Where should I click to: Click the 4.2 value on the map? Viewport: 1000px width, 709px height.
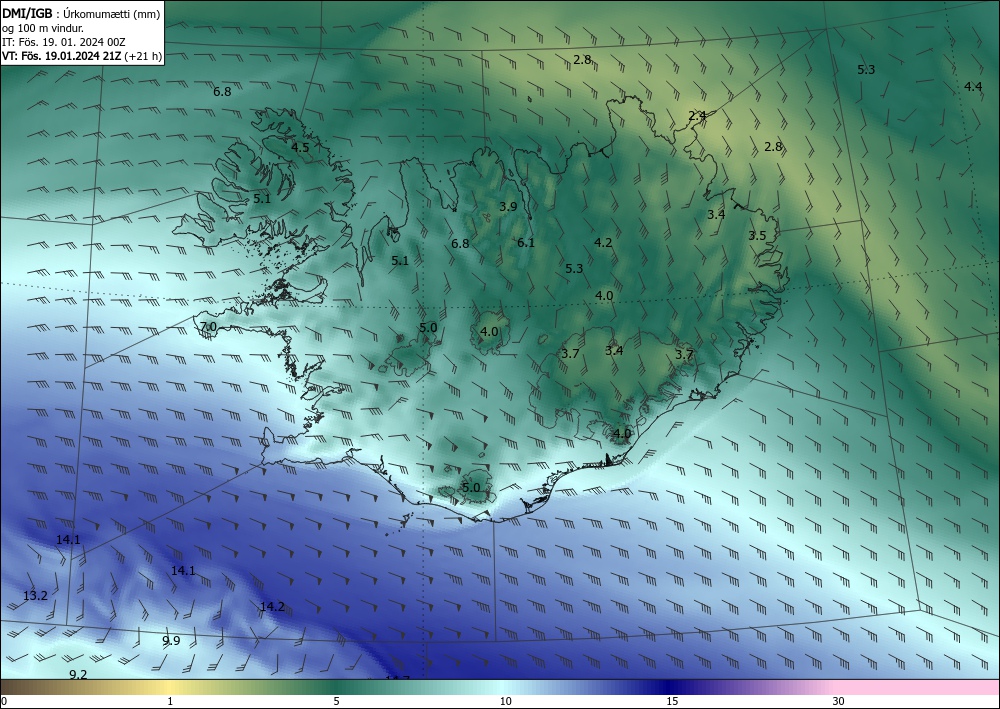pyautogui.click(x=603, y=242)
